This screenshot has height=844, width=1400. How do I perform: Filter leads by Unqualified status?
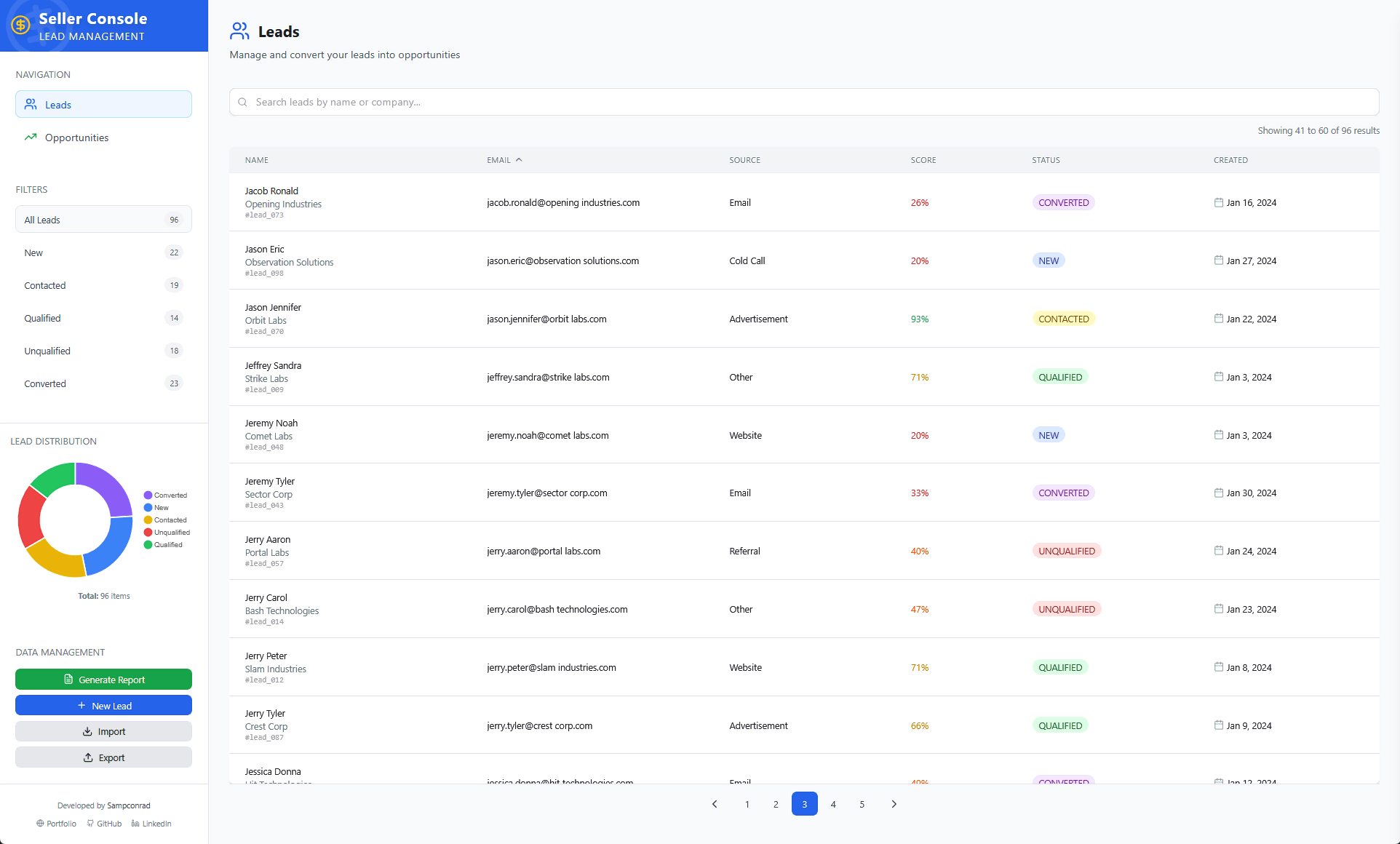103,351
